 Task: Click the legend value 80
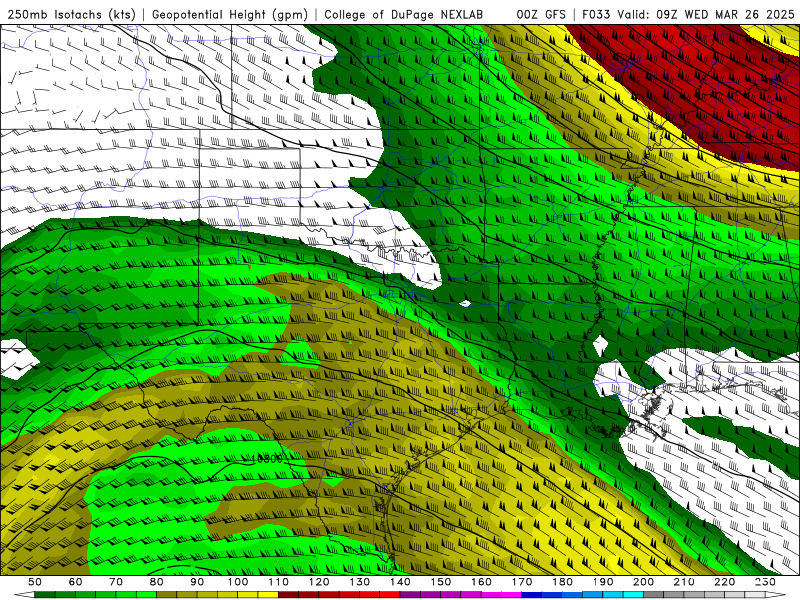click(x=157, y=582)
